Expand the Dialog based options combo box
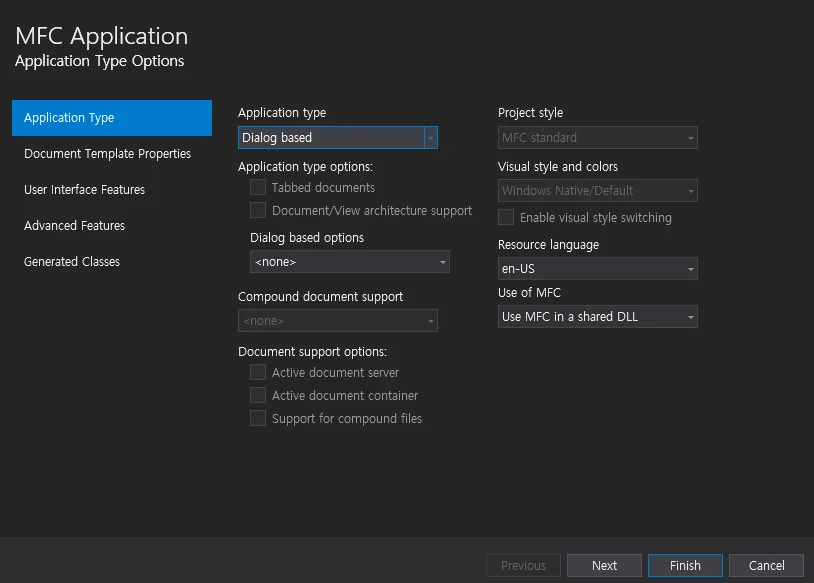 (349, 262)
